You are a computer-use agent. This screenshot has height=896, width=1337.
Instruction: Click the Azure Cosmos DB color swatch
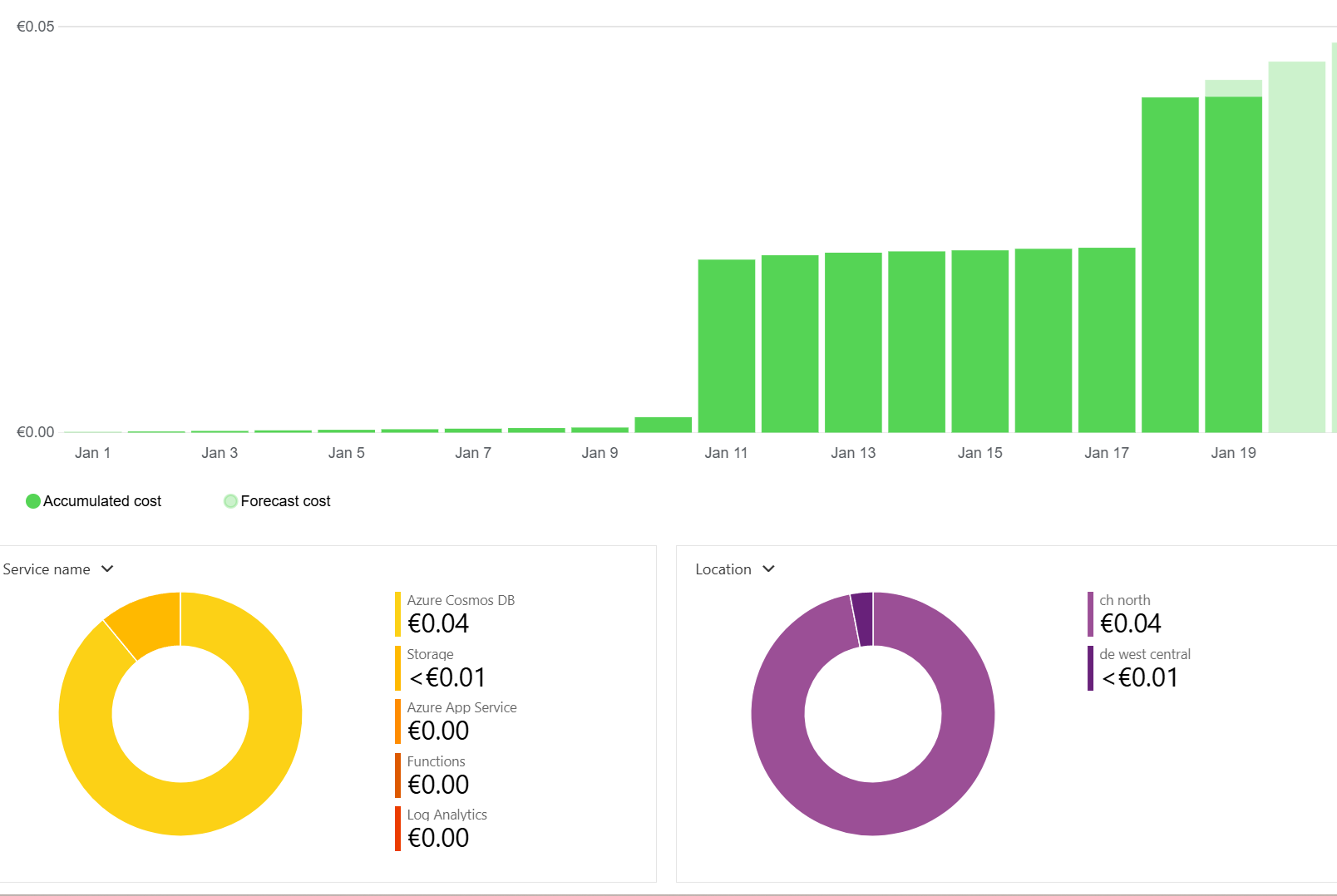397,614
